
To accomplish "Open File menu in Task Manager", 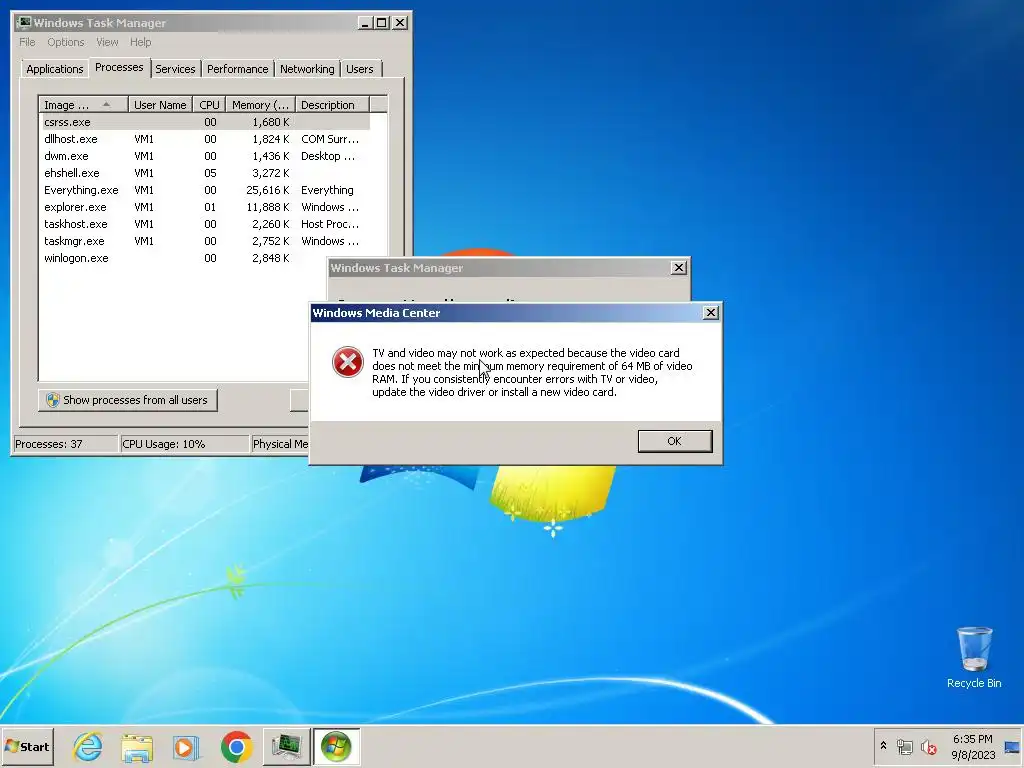I will click(x=27, y=42).
